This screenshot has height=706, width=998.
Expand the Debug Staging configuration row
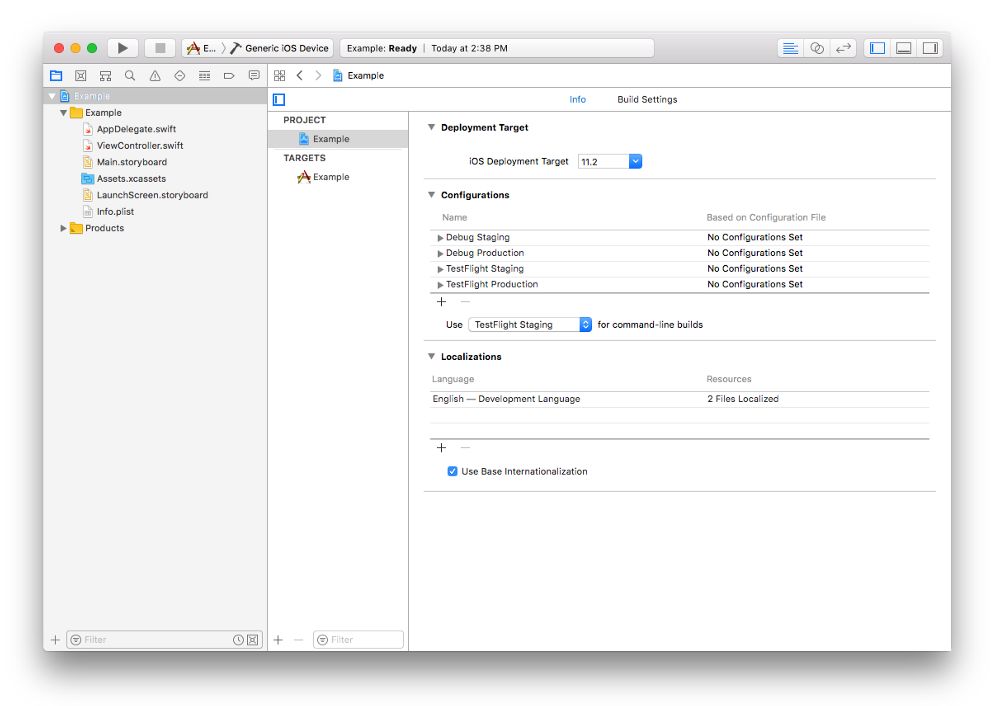point(440,238)
